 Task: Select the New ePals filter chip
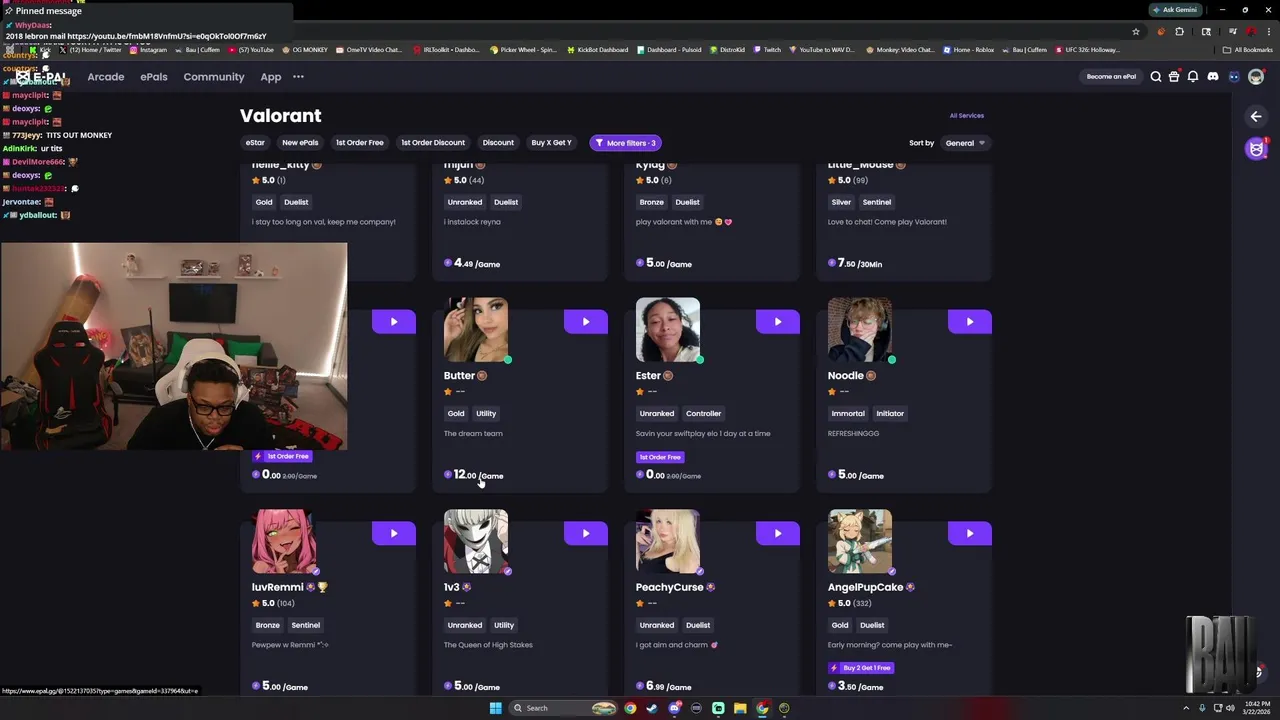[300, 143]
